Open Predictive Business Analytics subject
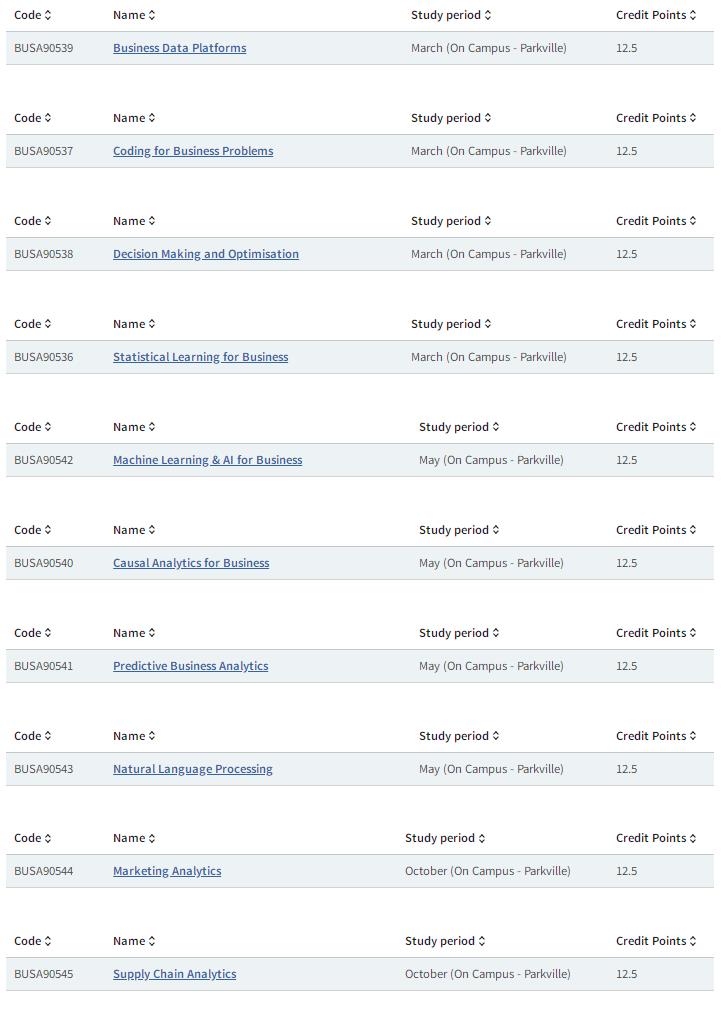This screenshot has height=1010, width=725. click(191, 666)
